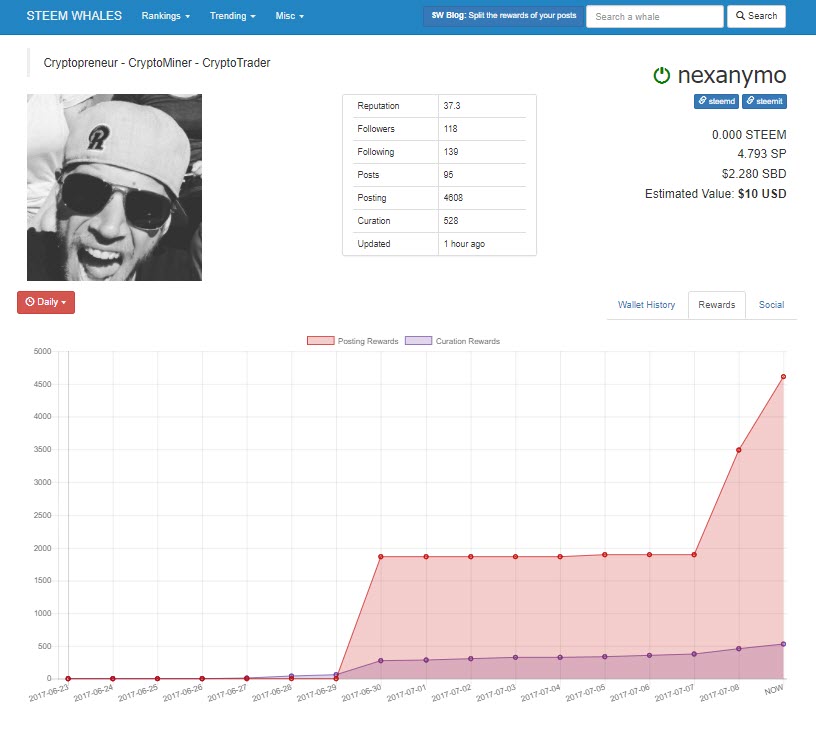816x730 pixels.
Task: Select Following value 139
Action: pos(451,151)
